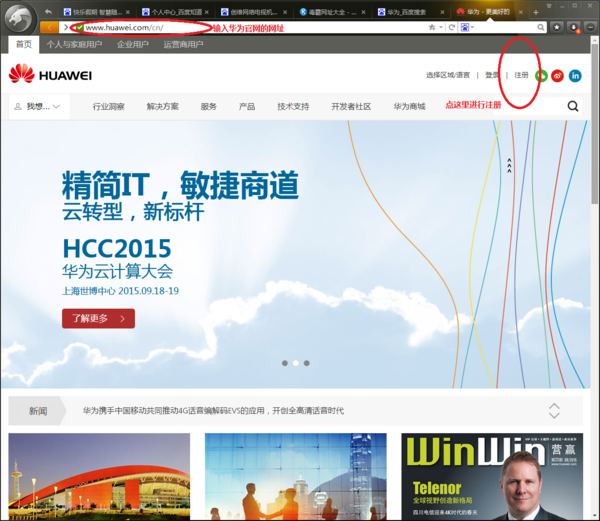Open the 服务 nav menu
This screenshot has height=521, width=600.
[x=209, y=106]
